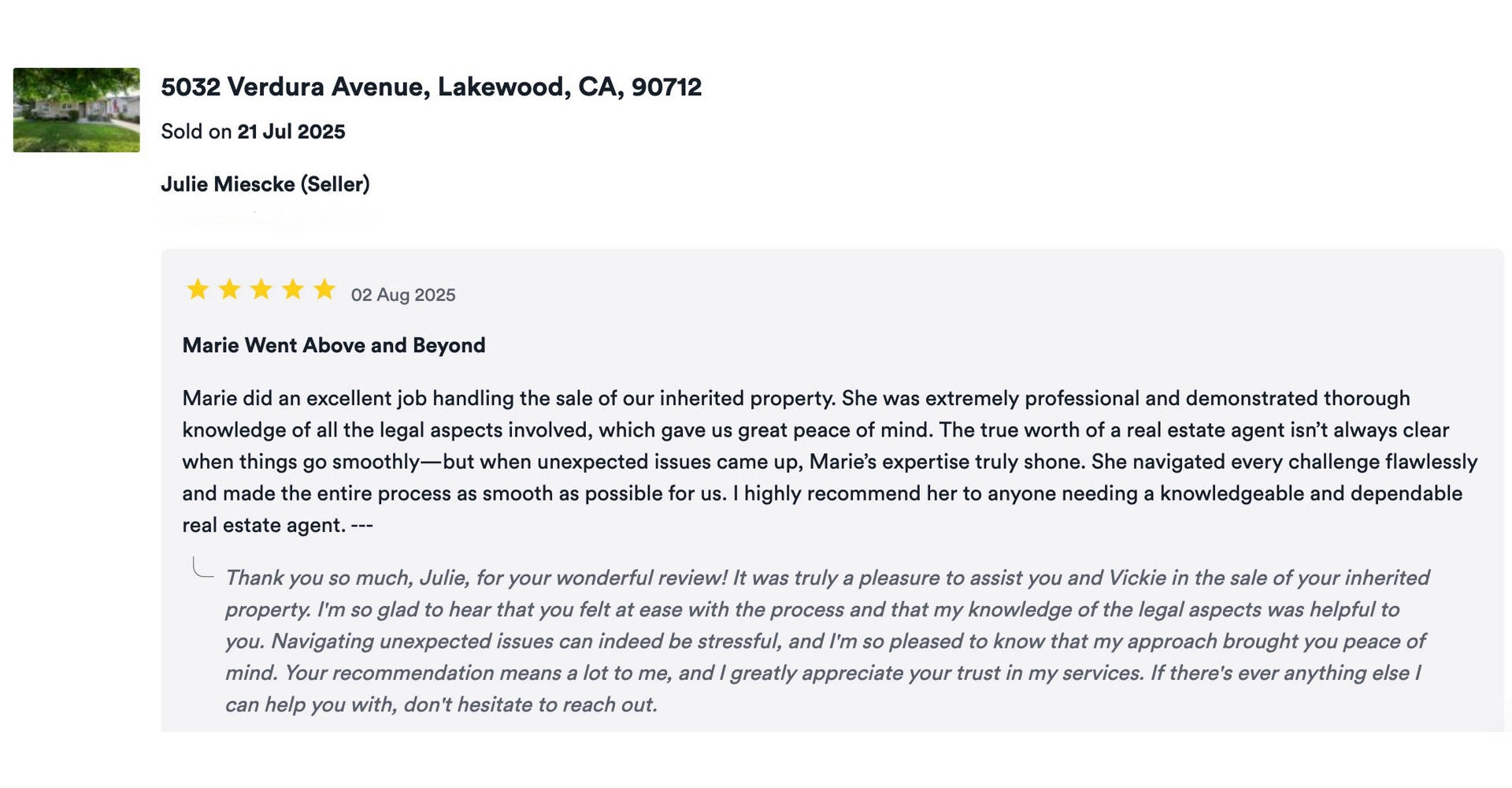
Task: Click the 90712 zip code in the address
Action: [x=666, y=87]
